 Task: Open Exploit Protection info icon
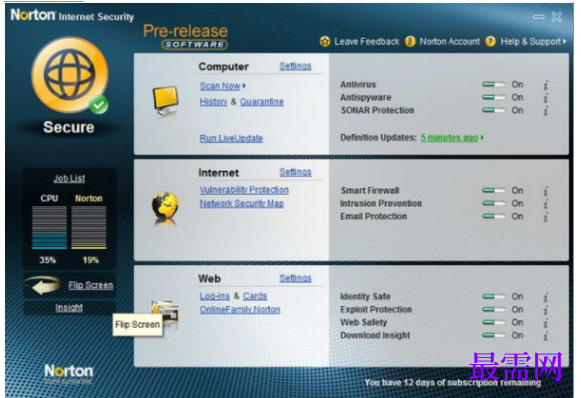pyautogui.click(x=545, y=310)
